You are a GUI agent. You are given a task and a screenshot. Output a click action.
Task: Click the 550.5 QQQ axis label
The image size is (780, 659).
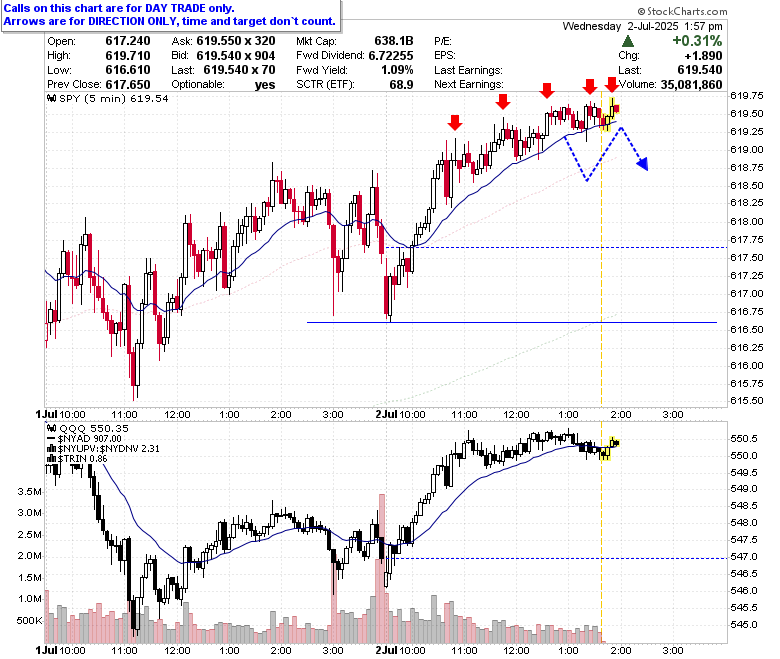coord(744,439)
